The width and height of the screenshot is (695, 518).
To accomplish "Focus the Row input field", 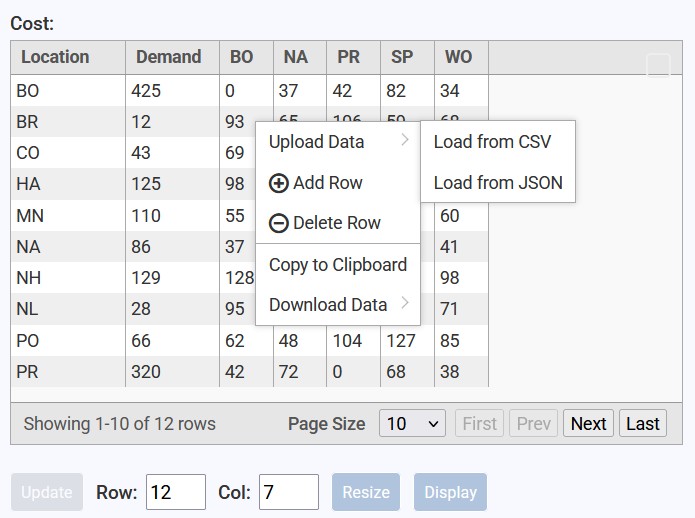I will pyautogui.click(x=176, y=492).
